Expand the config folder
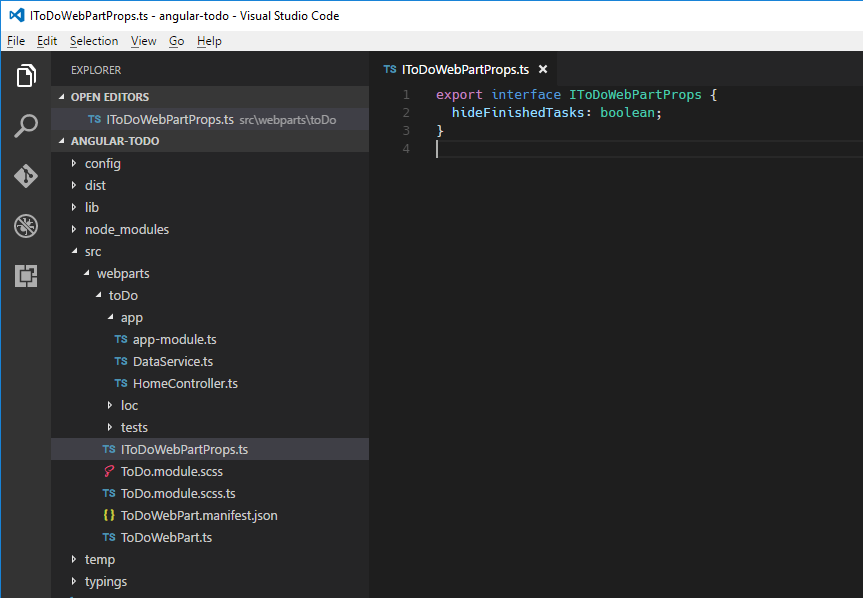The width and height of the screenshot is (863, 598). coord(74,163)
